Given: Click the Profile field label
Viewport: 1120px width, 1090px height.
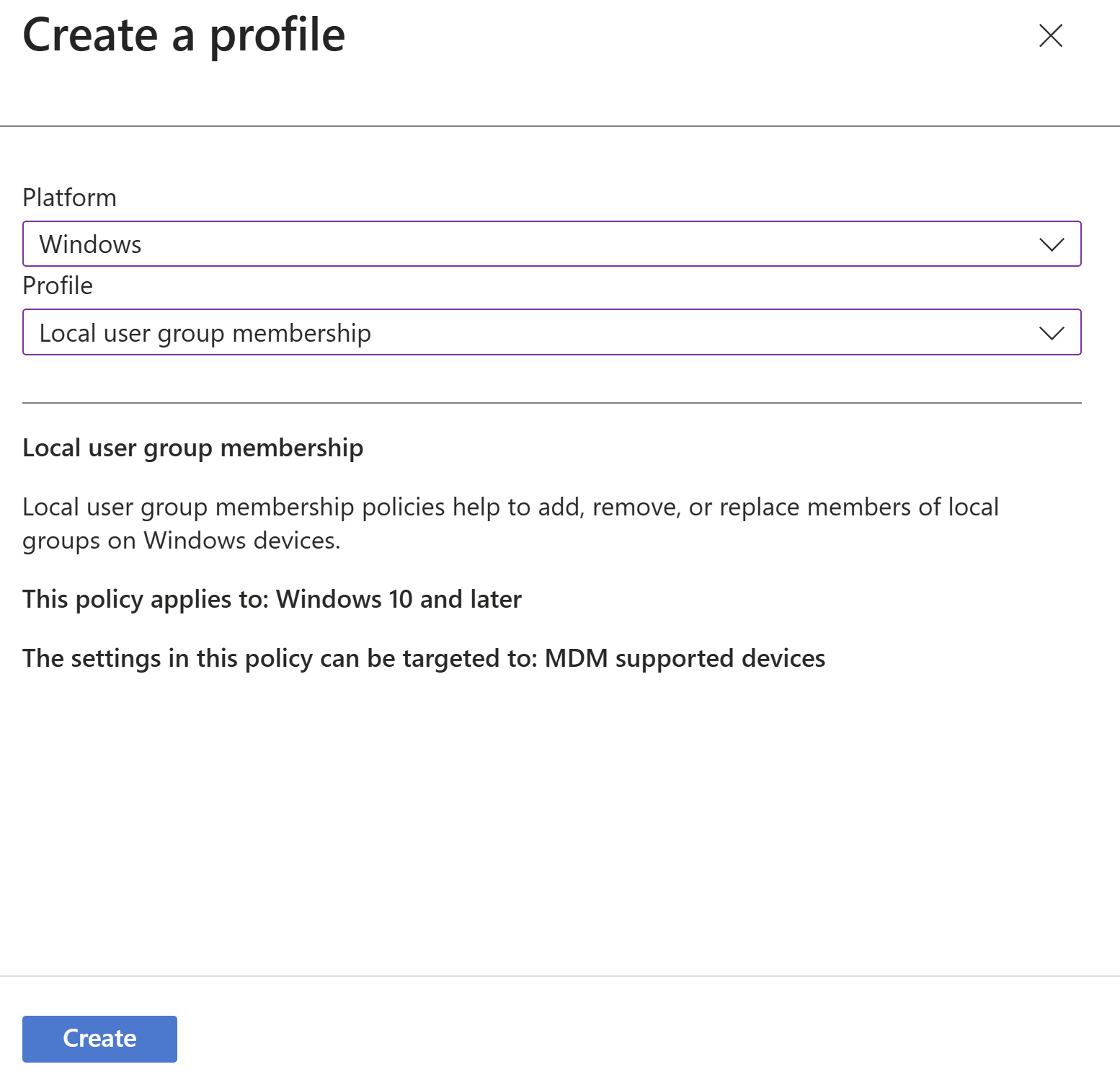Looking at the screenshot, I should pyautogui.click(x=58, y=286).
